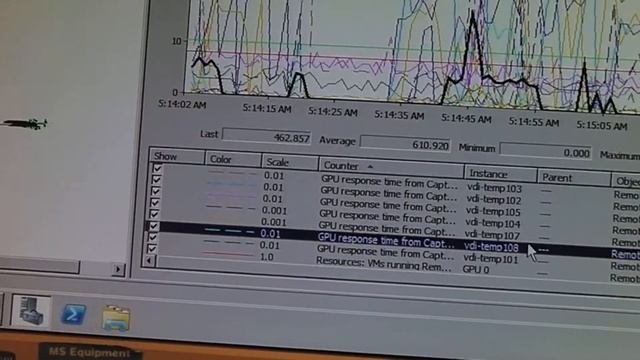Uncheck Show for the GPU 0 counter

151,249
